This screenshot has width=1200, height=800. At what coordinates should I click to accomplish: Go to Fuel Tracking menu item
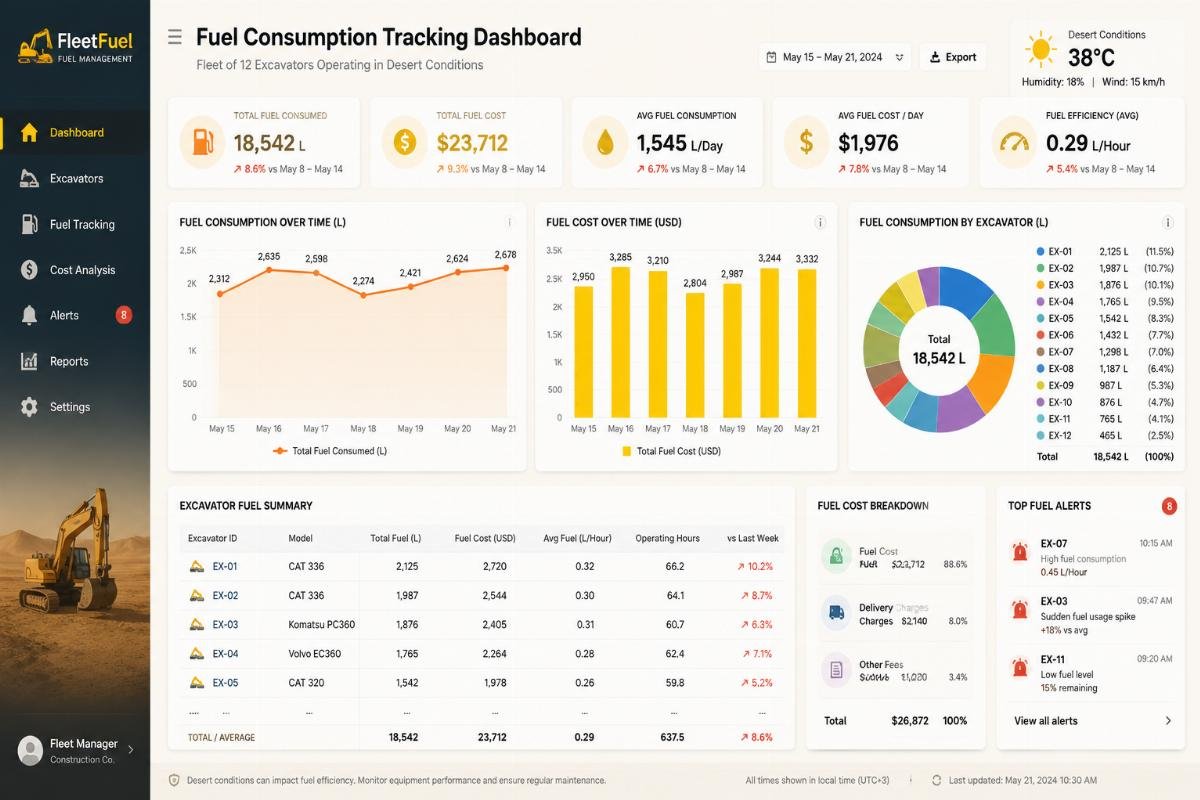(75, 224)
